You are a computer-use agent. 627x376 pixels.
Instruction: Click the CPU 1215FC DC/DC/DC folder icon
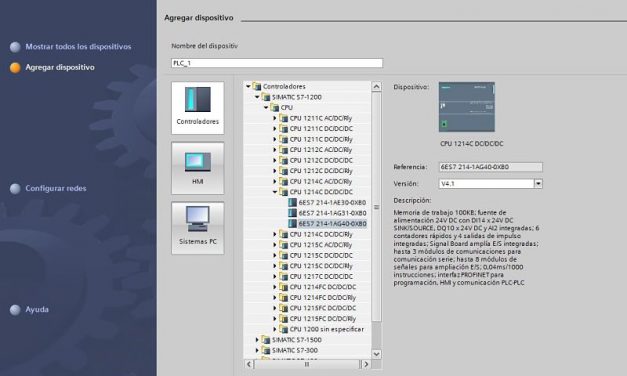[284, 308]
